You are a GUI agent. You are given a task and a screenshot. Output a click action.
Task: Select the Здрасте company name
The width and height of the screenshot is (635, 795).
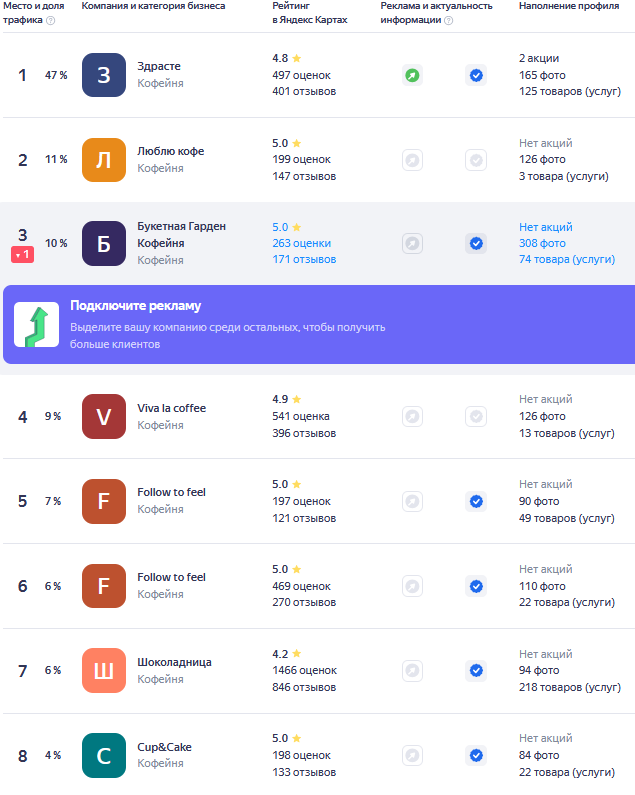159,66
